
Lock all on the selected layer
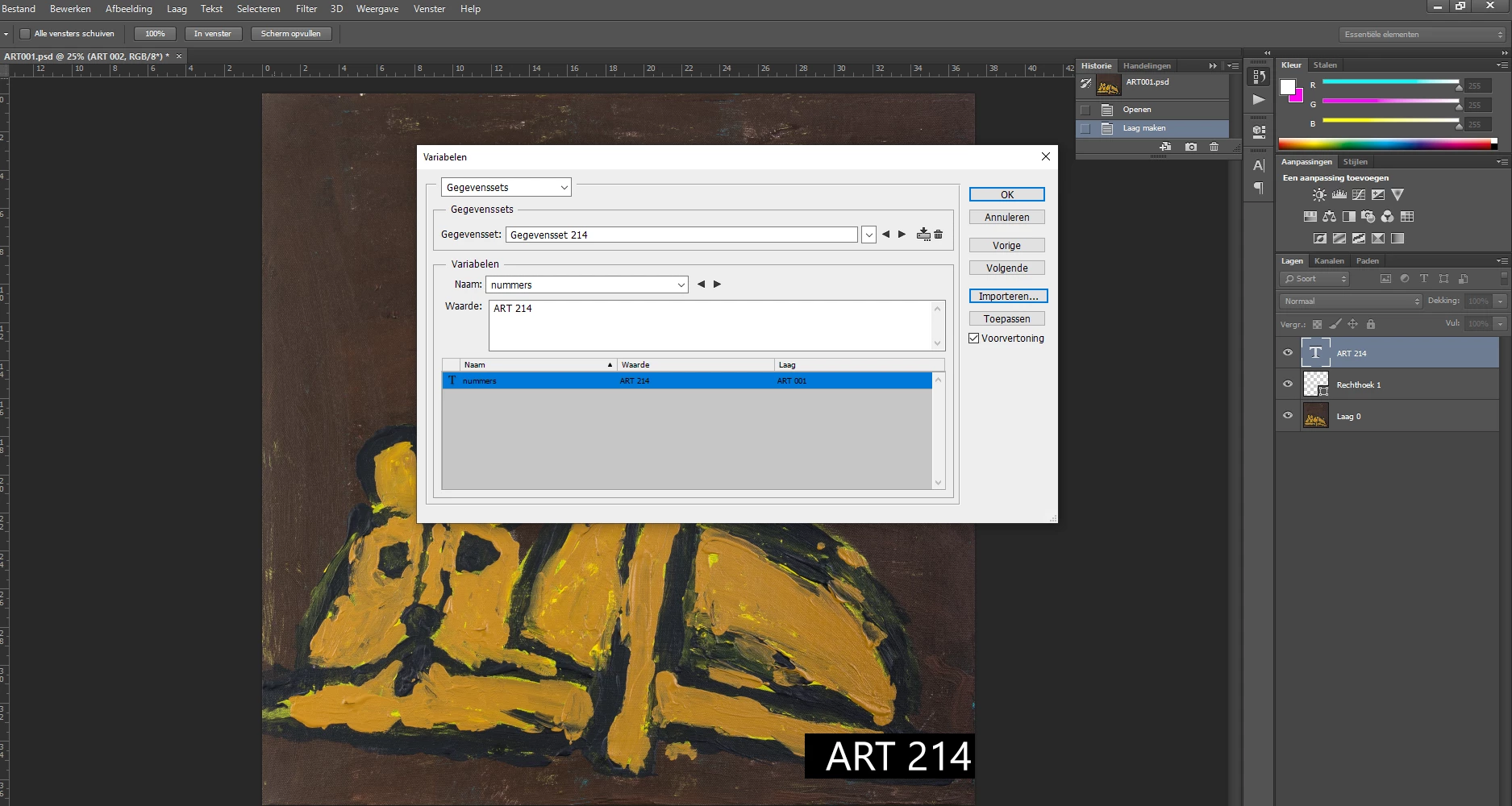tap(1371, 324)
